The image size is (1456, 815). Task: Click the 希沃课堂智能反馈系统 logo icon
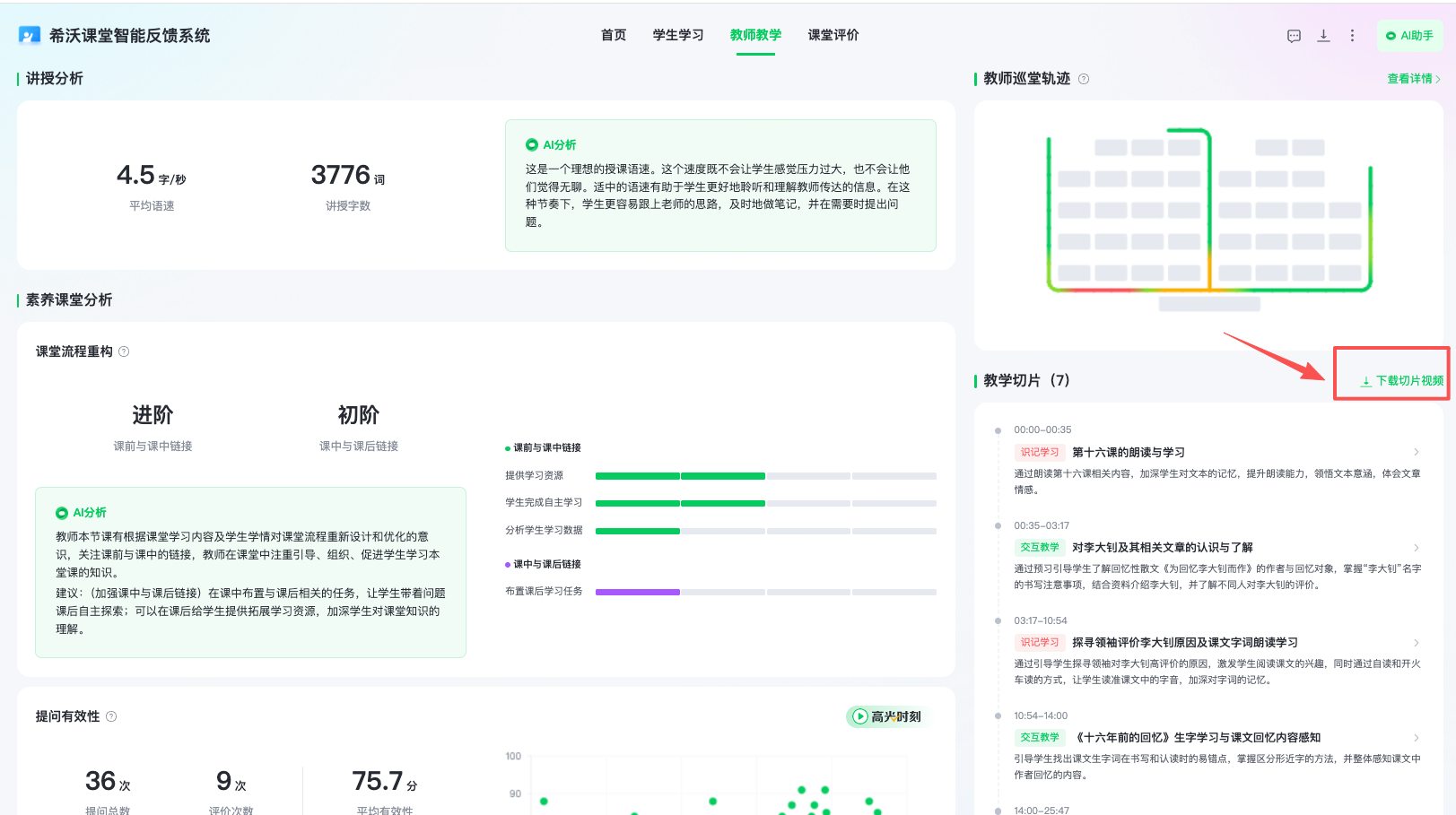(x=30, y=35)
